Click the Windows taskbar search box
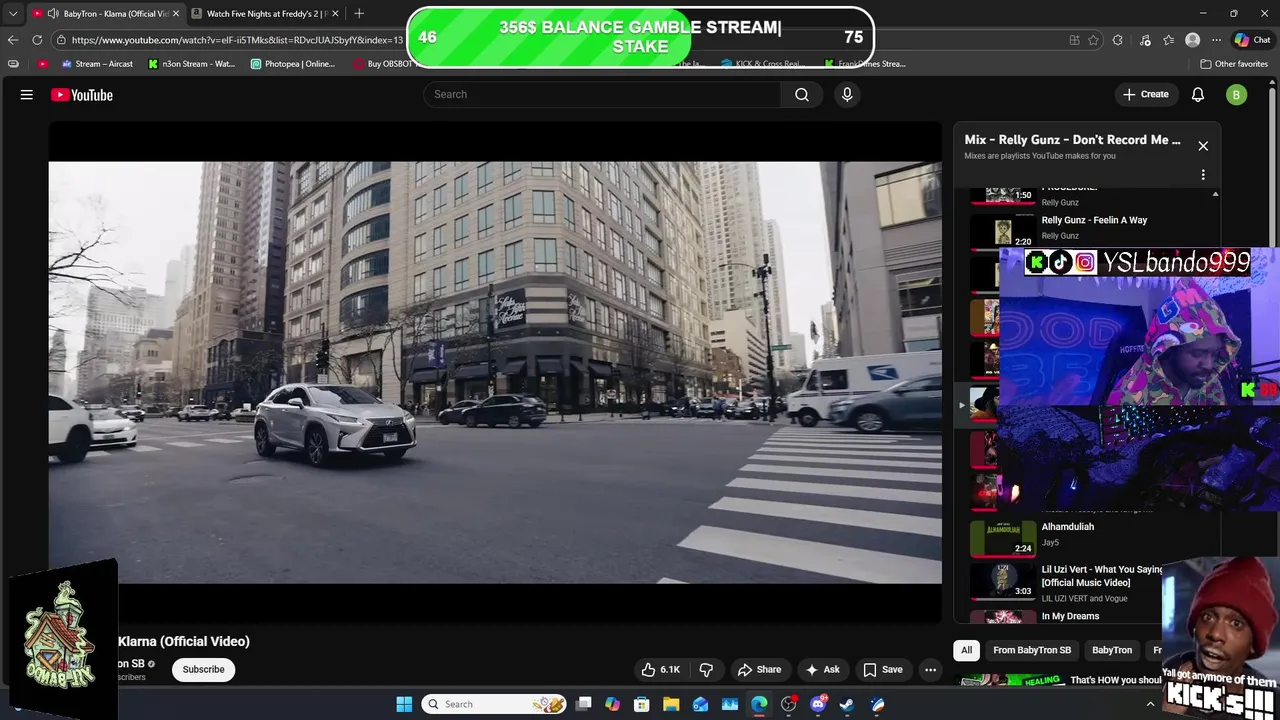1280x720 pixels. click(494, 704)
